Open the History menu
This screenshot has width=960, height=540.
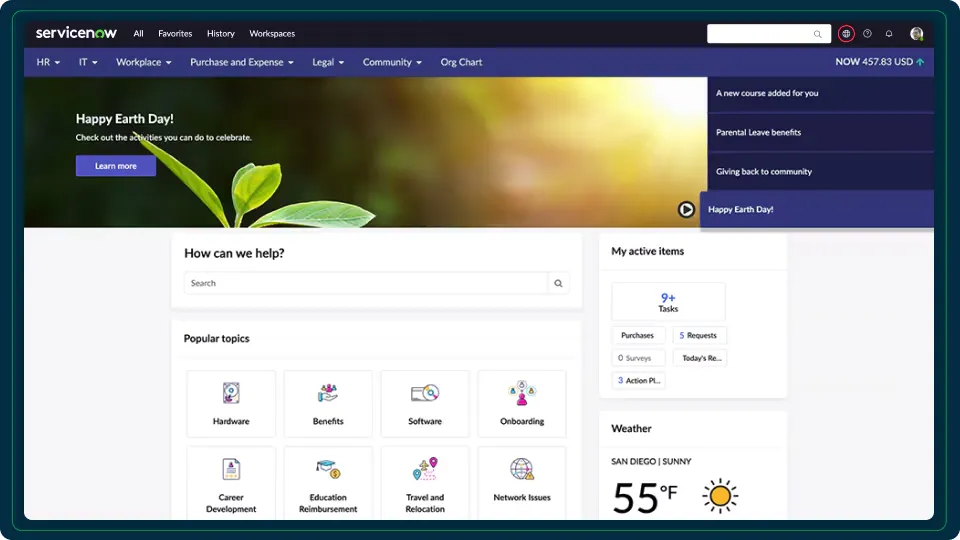[x=220, y=34]
